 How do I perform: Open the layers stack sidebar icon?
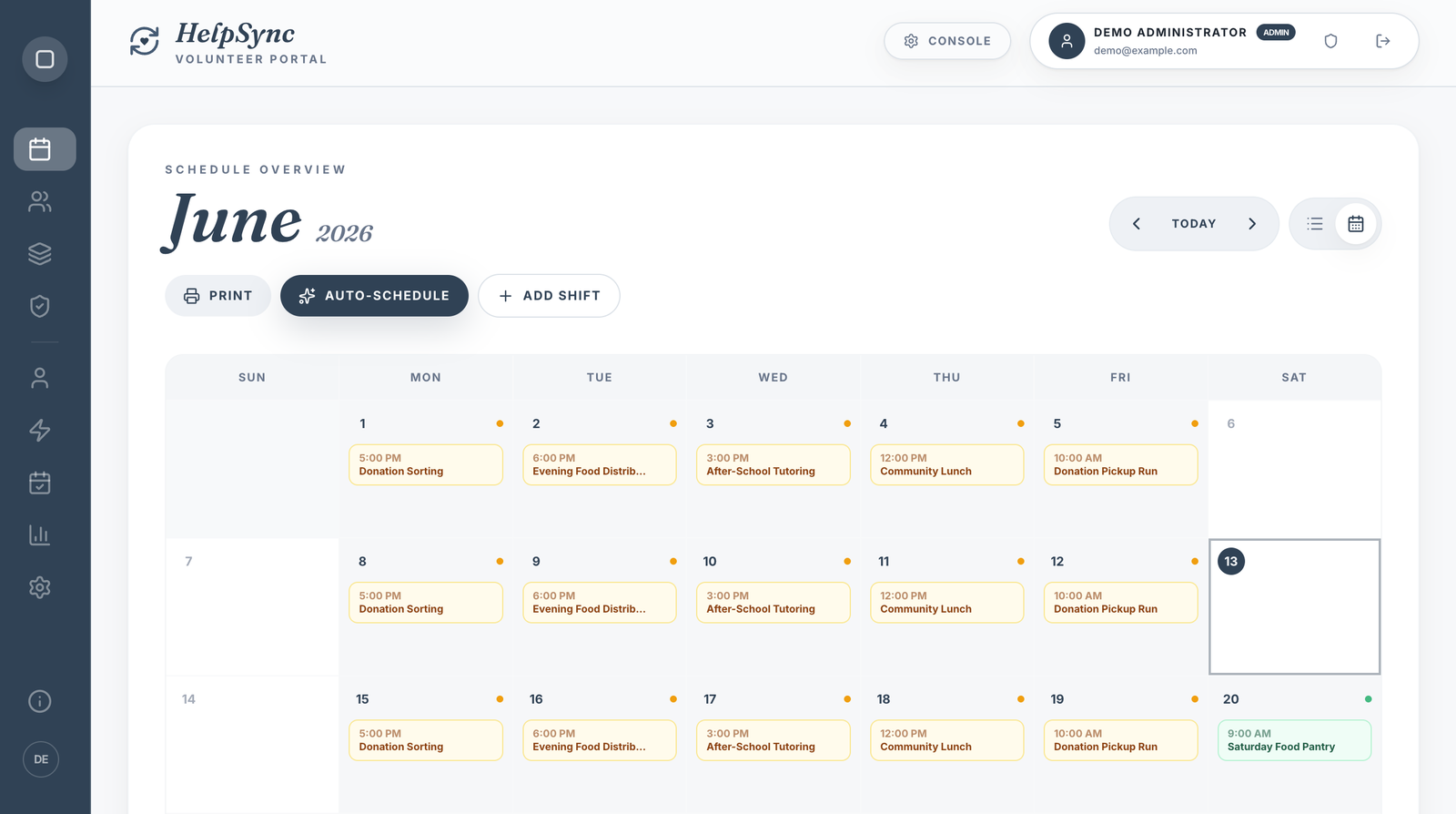coord(40,254)
